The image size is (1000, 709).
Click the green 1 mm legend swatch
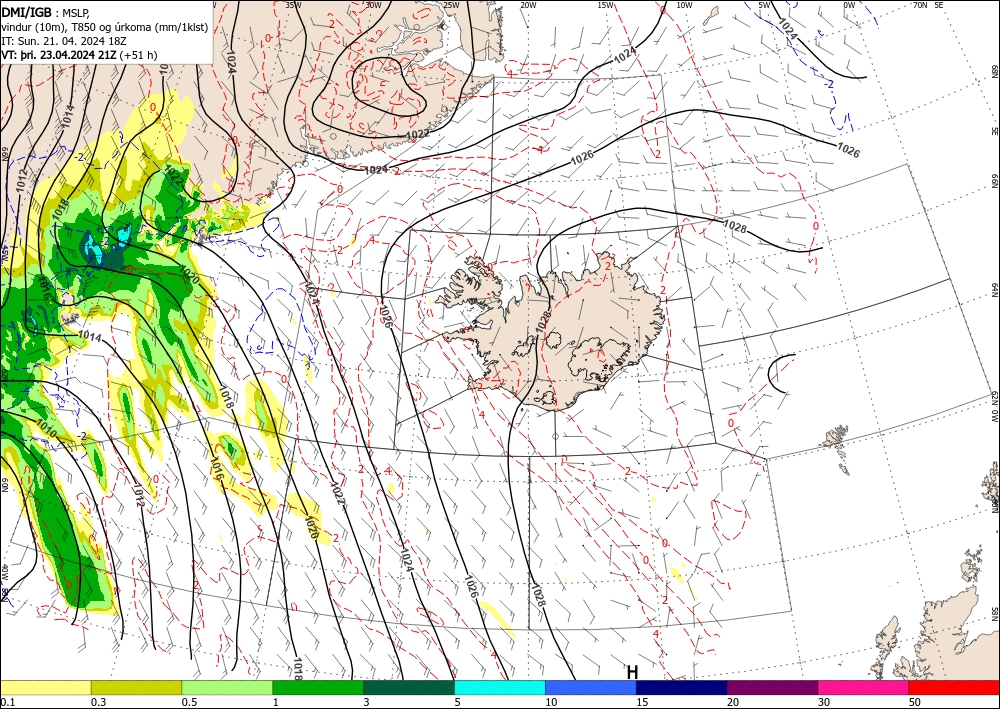[x=318, y=687]
